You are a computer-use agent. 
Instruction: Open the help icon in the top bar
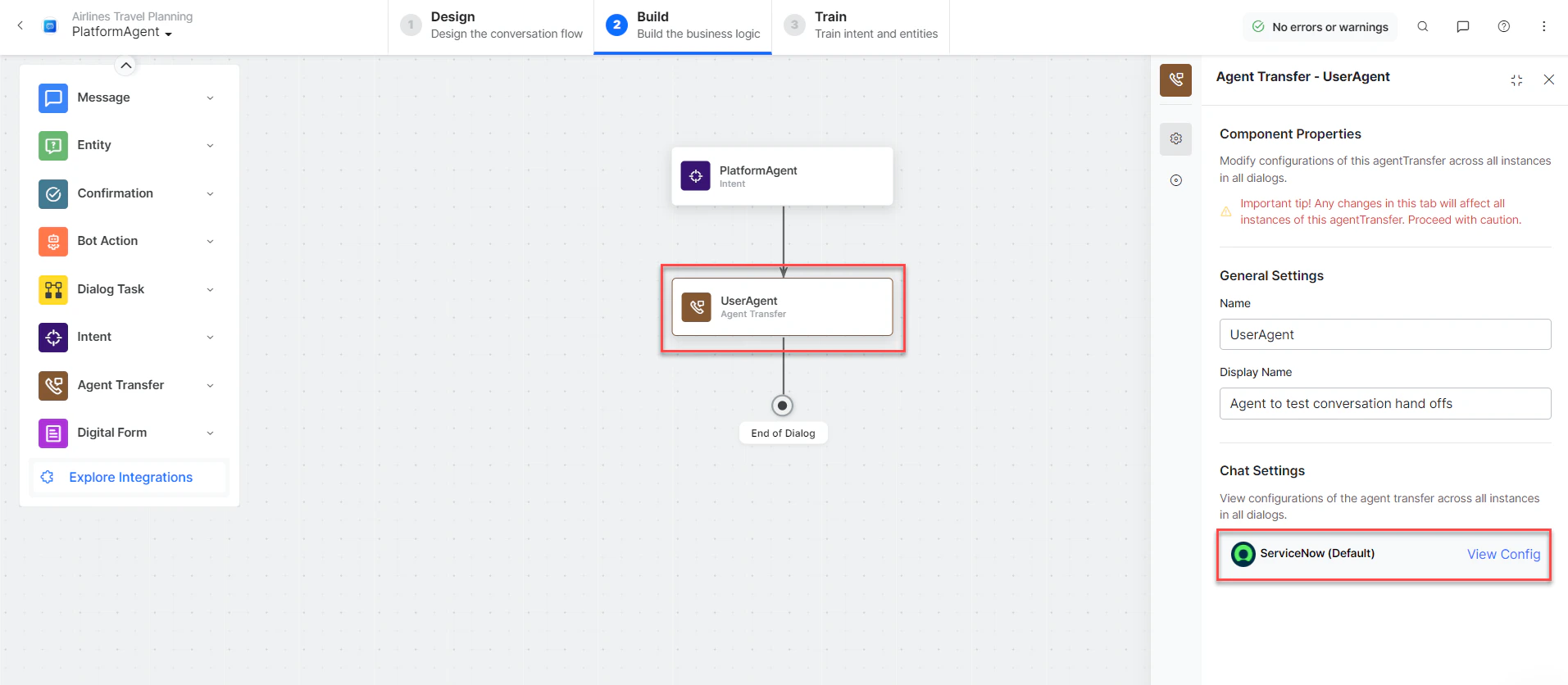pos(1504,26)
